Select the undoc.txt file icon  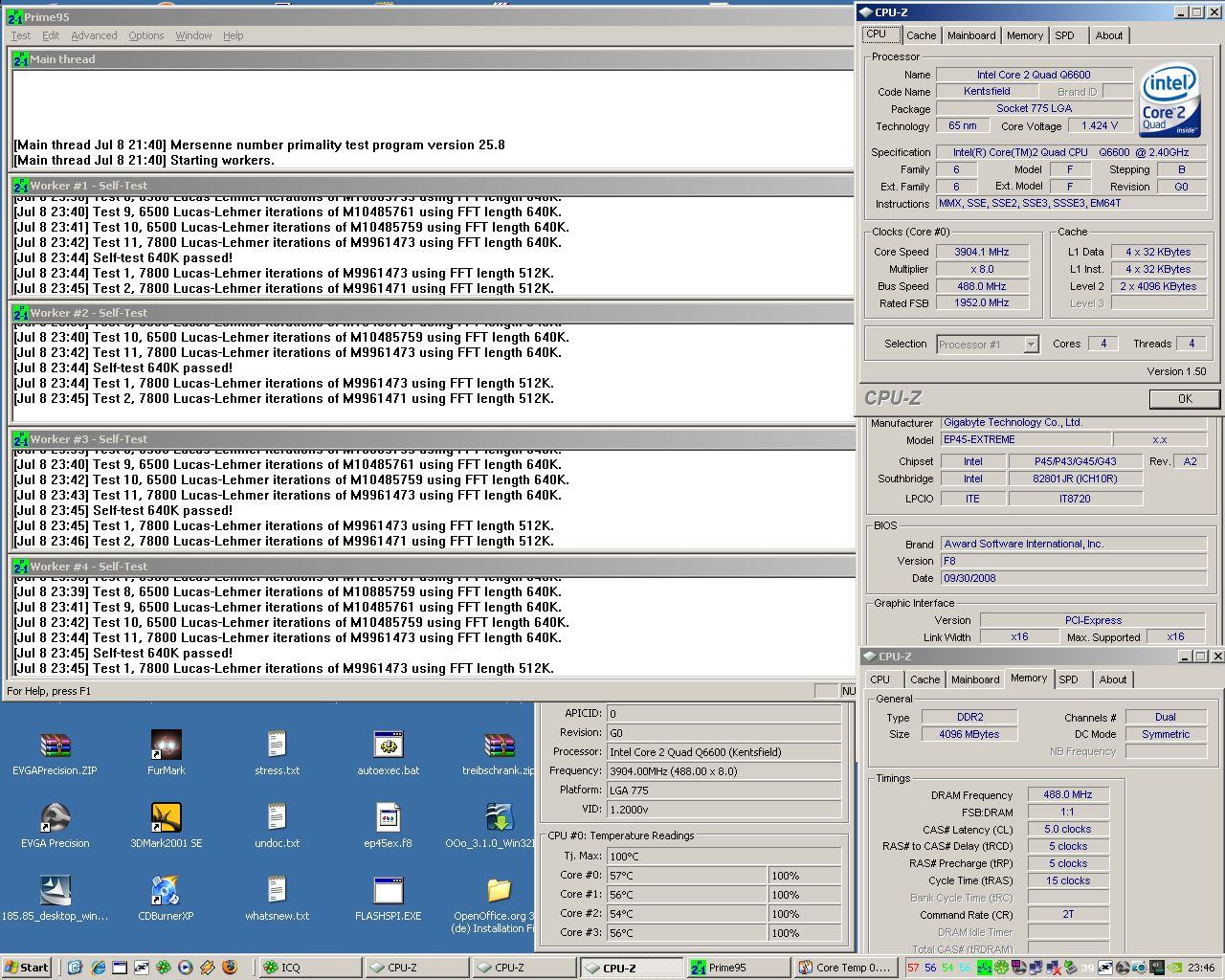(278, 817)
